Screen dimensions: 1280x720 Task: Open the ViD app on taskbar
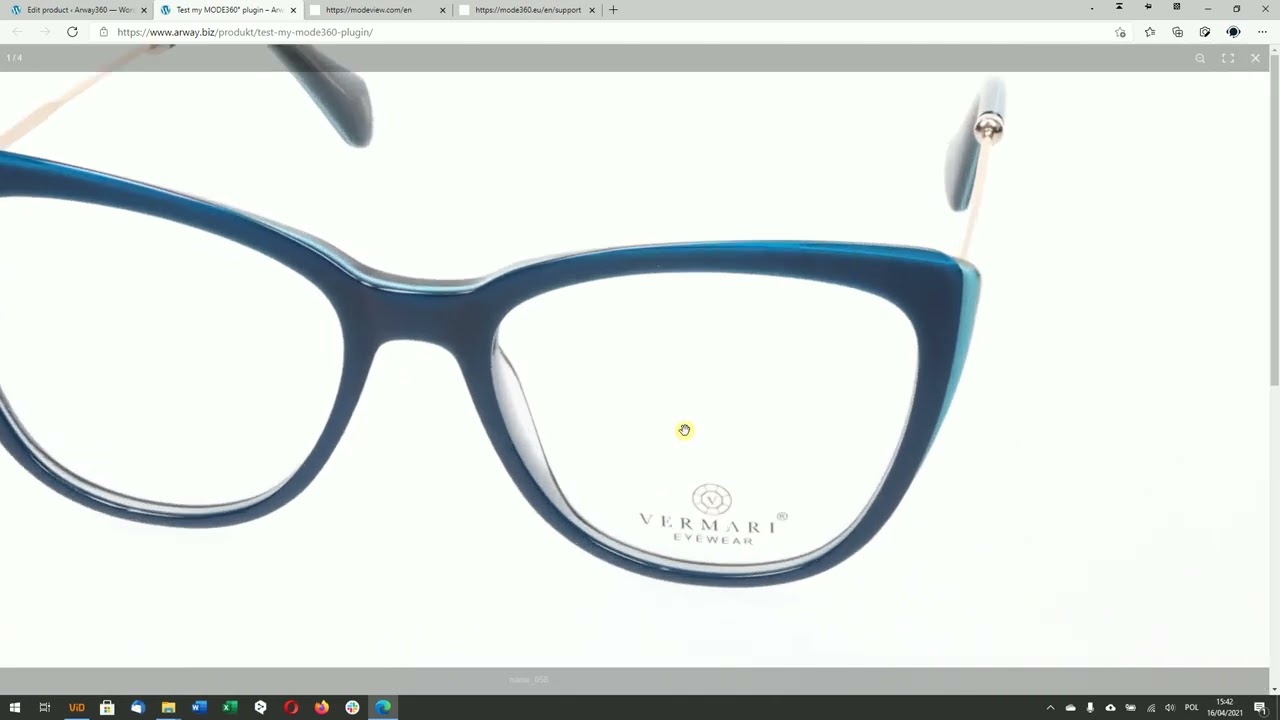[x=76, y=708]
